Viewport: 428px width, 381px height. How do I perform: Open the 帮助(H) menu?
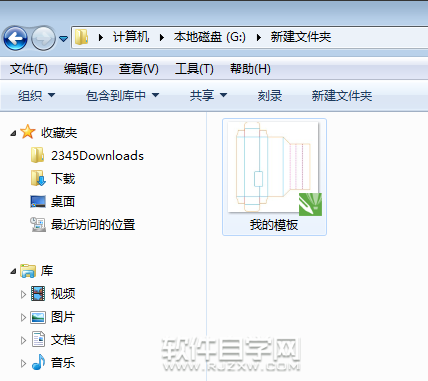(x=250, y=69)
